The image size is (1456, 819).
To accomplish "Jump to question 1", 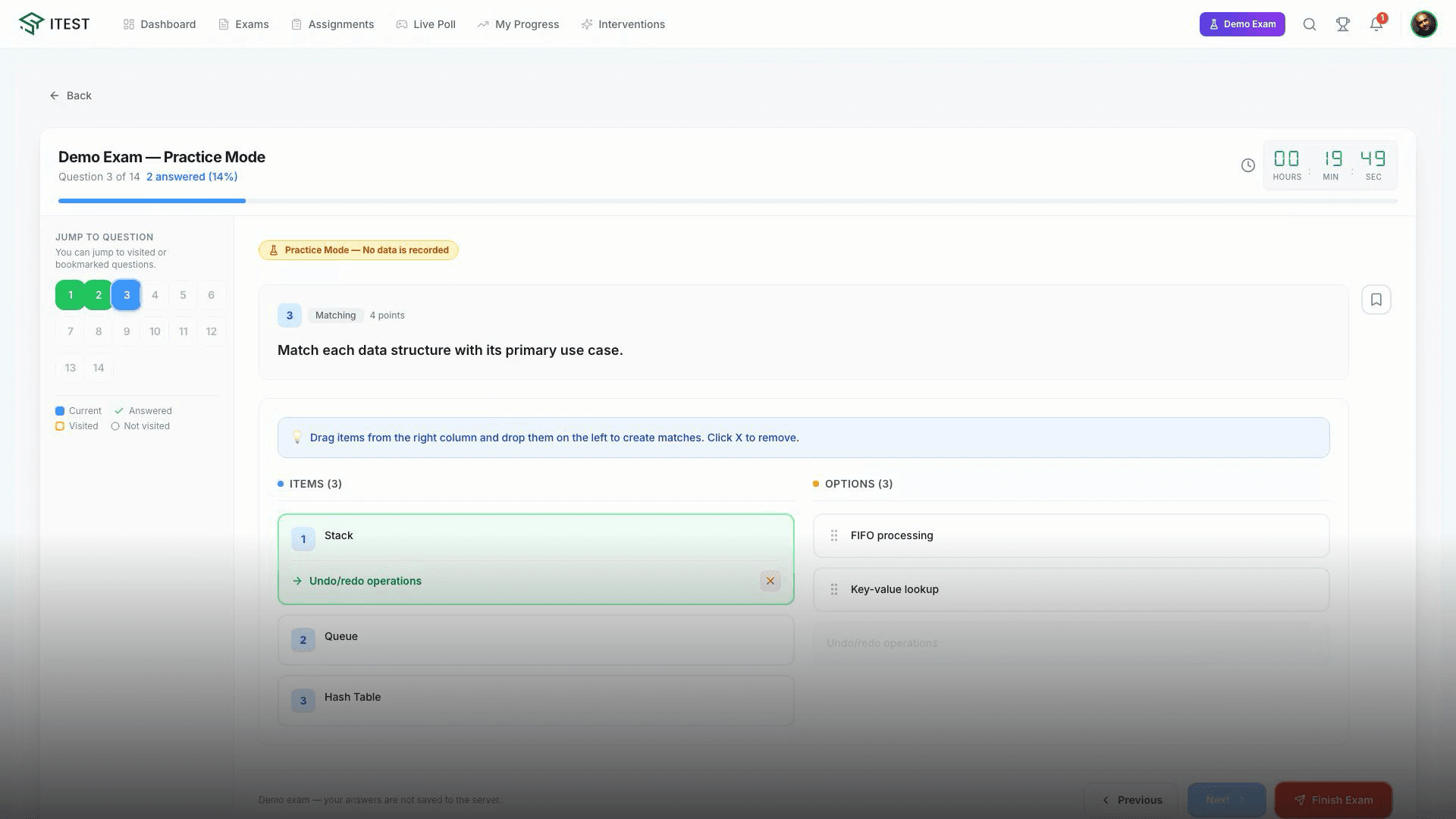I will coord(70,295).
